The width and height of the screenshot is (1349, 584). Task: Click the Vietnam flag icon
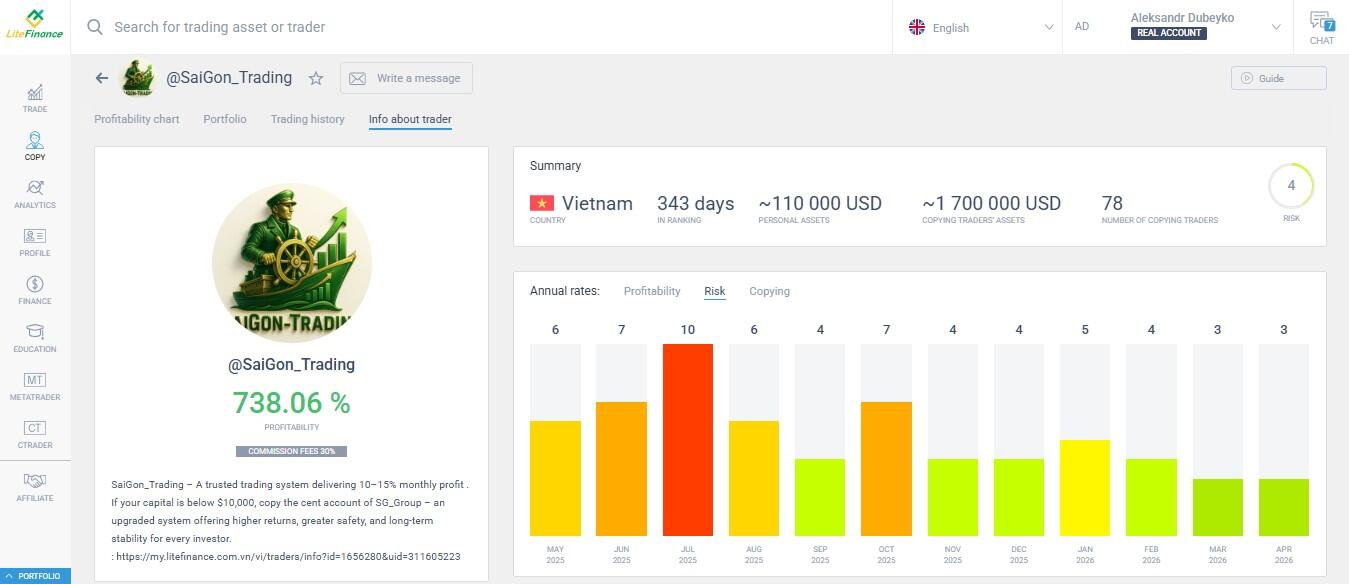(x=542, y=204)
